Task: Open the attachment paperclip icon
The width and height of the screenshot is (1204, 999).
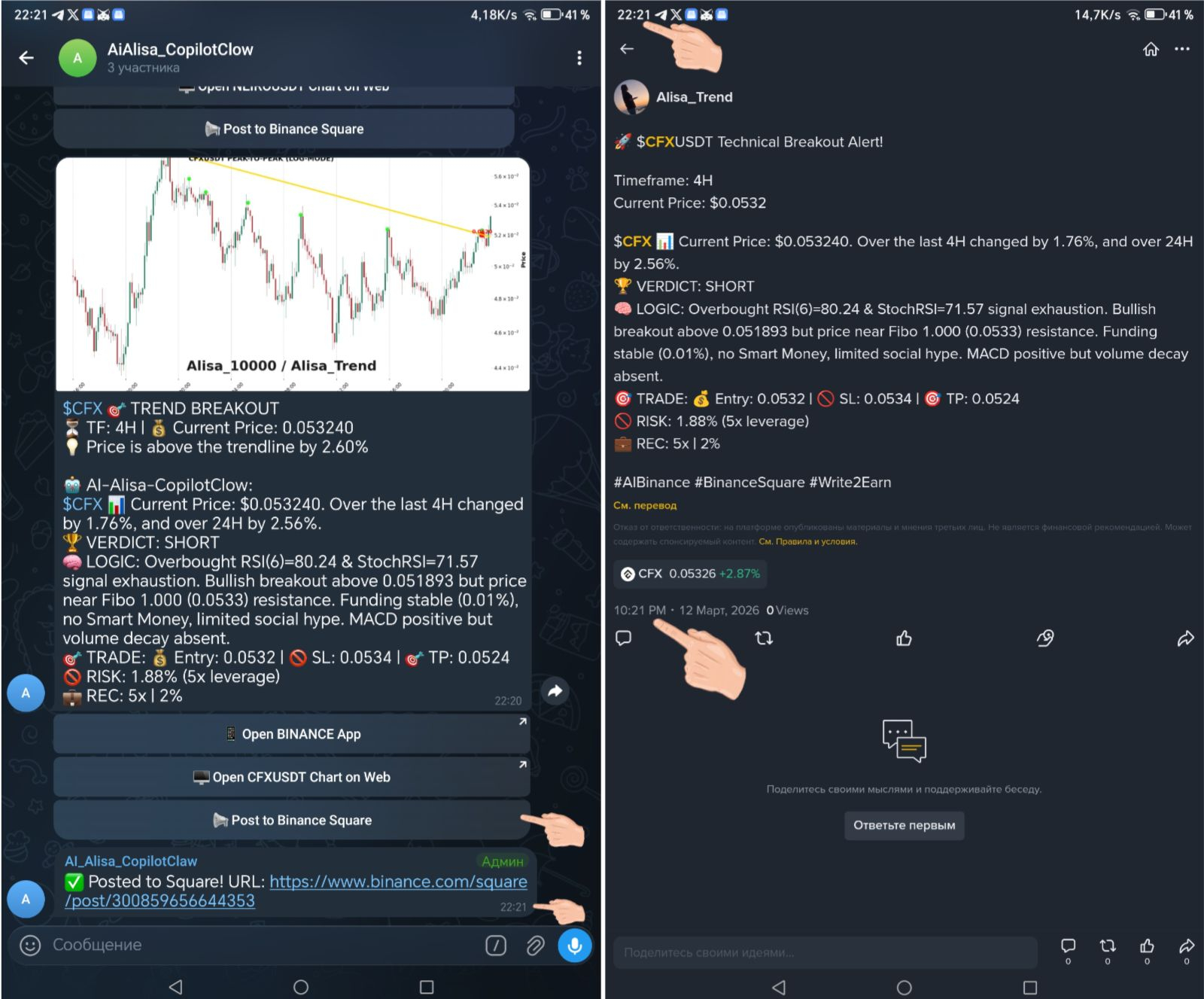Action: (535, 946)
